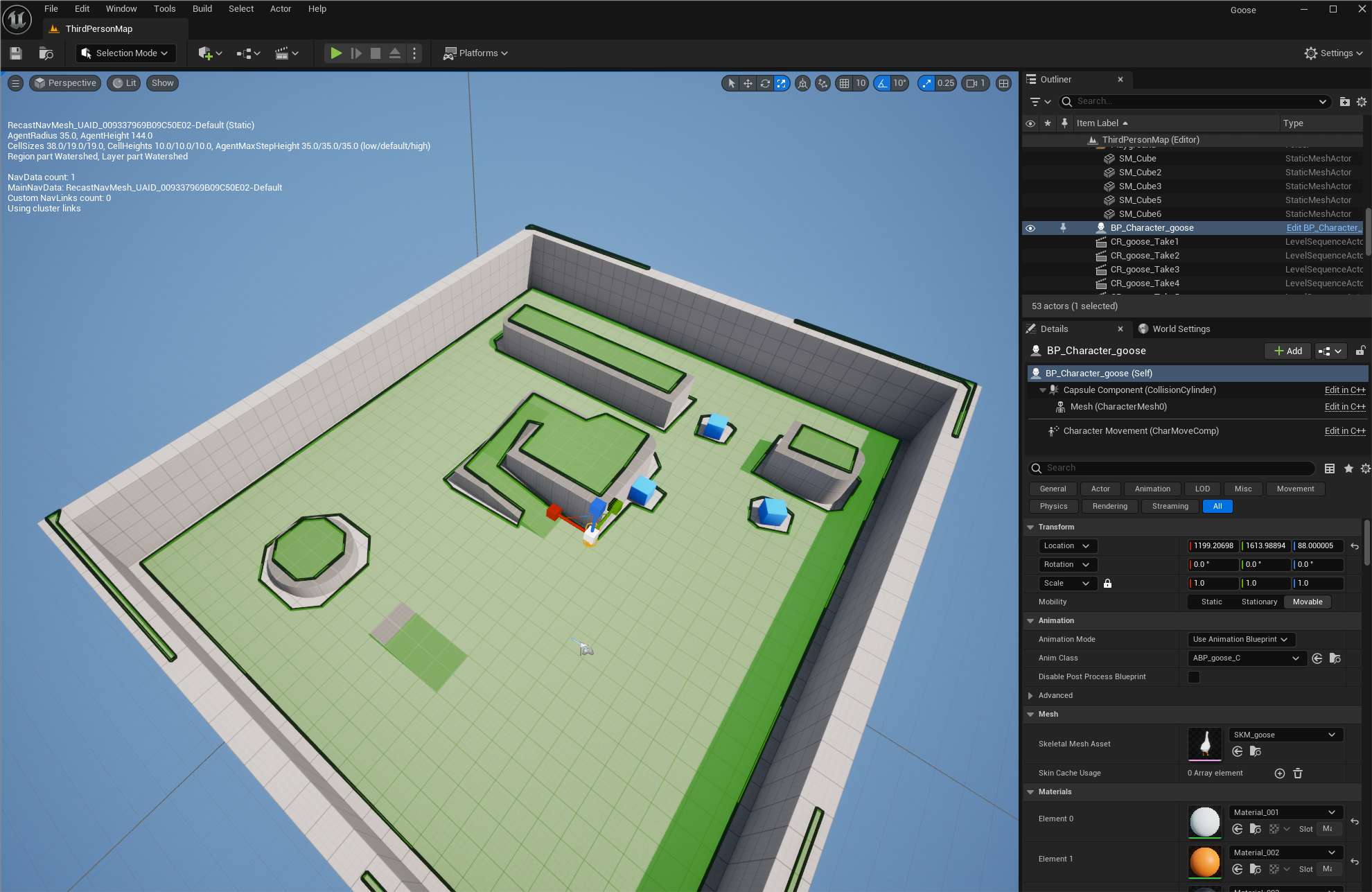The height and width of the screenshot is (892, 1372).
Task: Open the Outliner filter menu
Action: coord(1039,102)
